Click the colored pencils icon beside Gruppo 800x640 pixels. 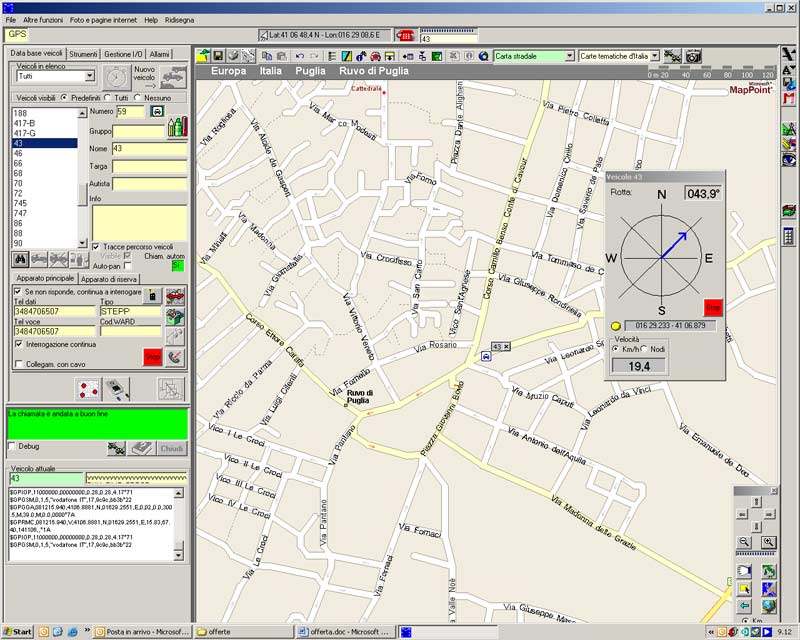178,127
